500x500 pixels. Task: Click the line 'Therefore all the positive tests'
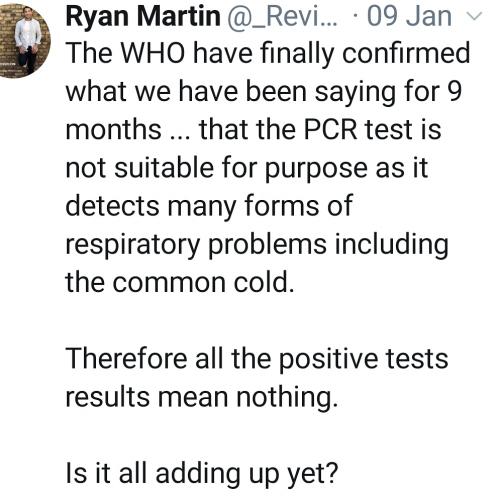tap(257, 359)
